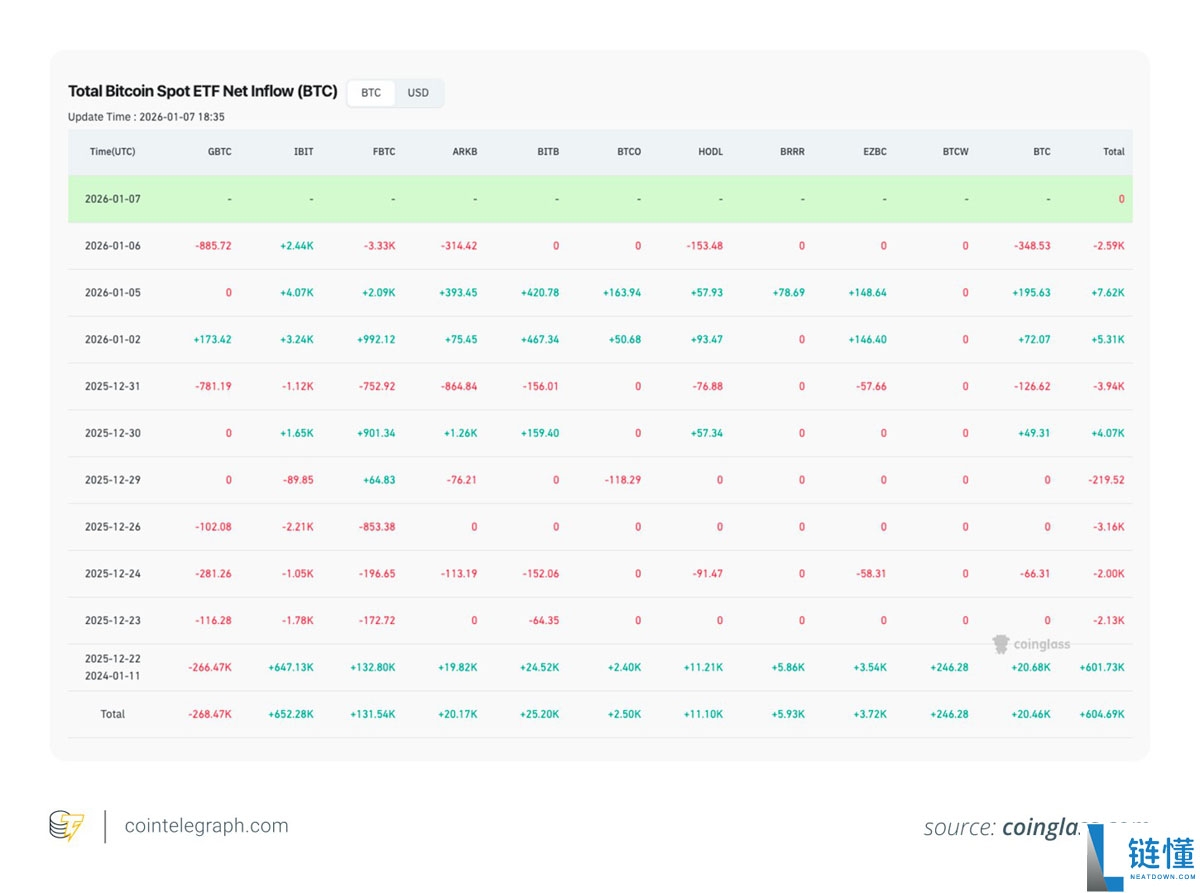
Task: Switch the unit toggle to BTC
Action: coord(371,93)
